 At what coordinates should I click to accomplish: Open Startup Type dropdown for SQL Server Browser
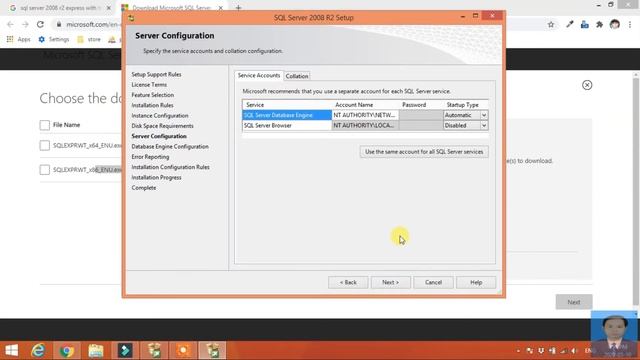[484, 125]
